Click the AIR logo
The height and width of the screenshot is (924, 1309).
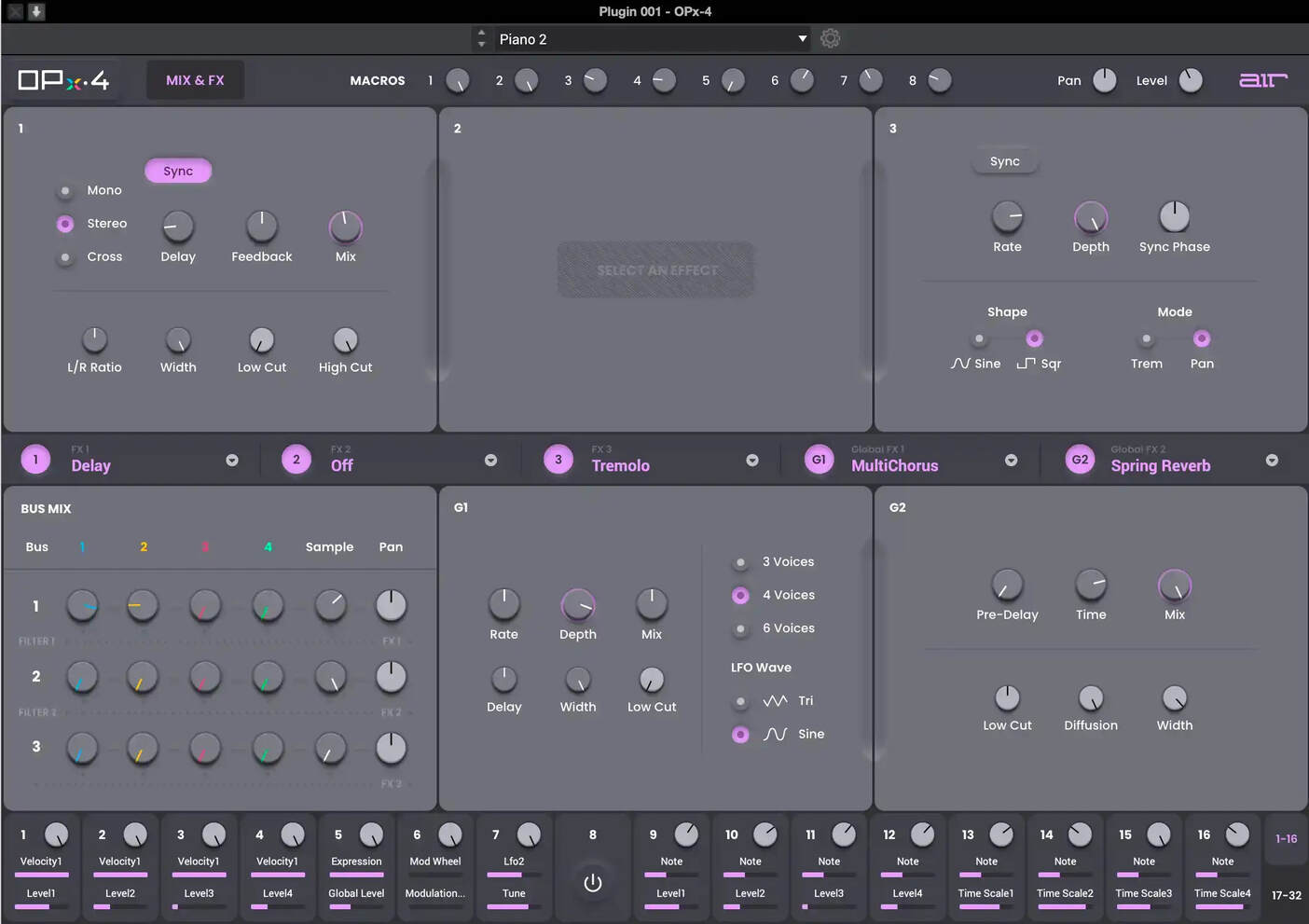coord(1262,80)
